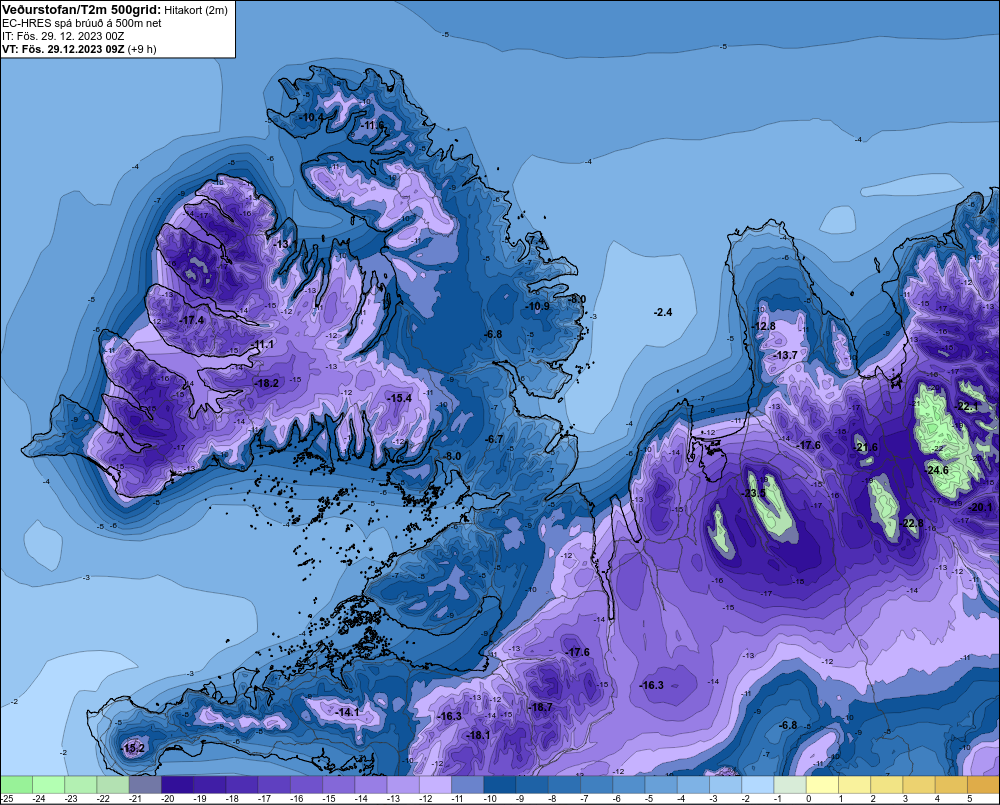Click the '-15.4' temperature value on map

pyautogui.click(x=399, y=398)
